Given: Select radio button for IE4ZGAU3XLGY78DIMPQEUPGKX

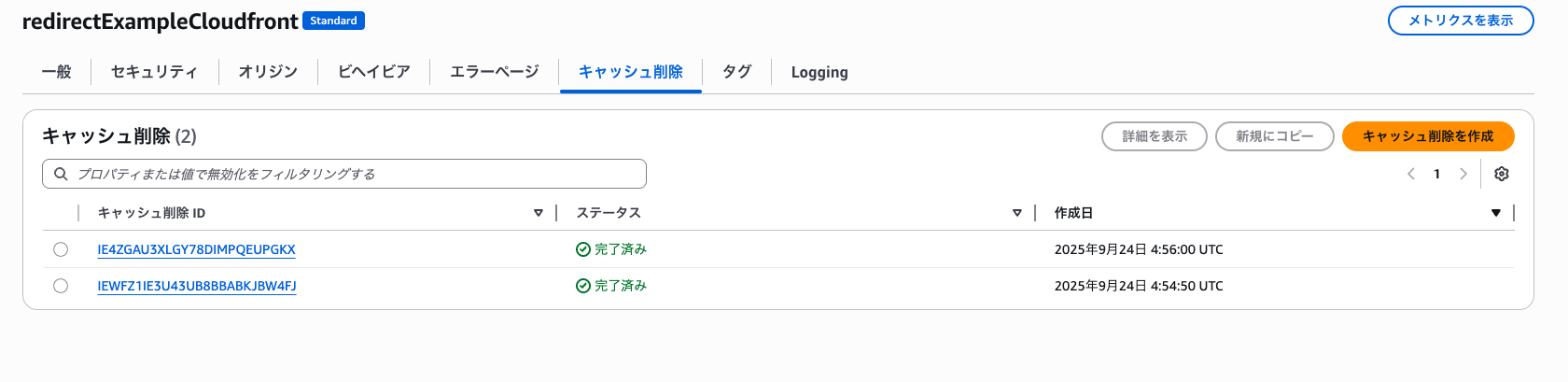Looking at the screenshot, I should pos(61,249).
